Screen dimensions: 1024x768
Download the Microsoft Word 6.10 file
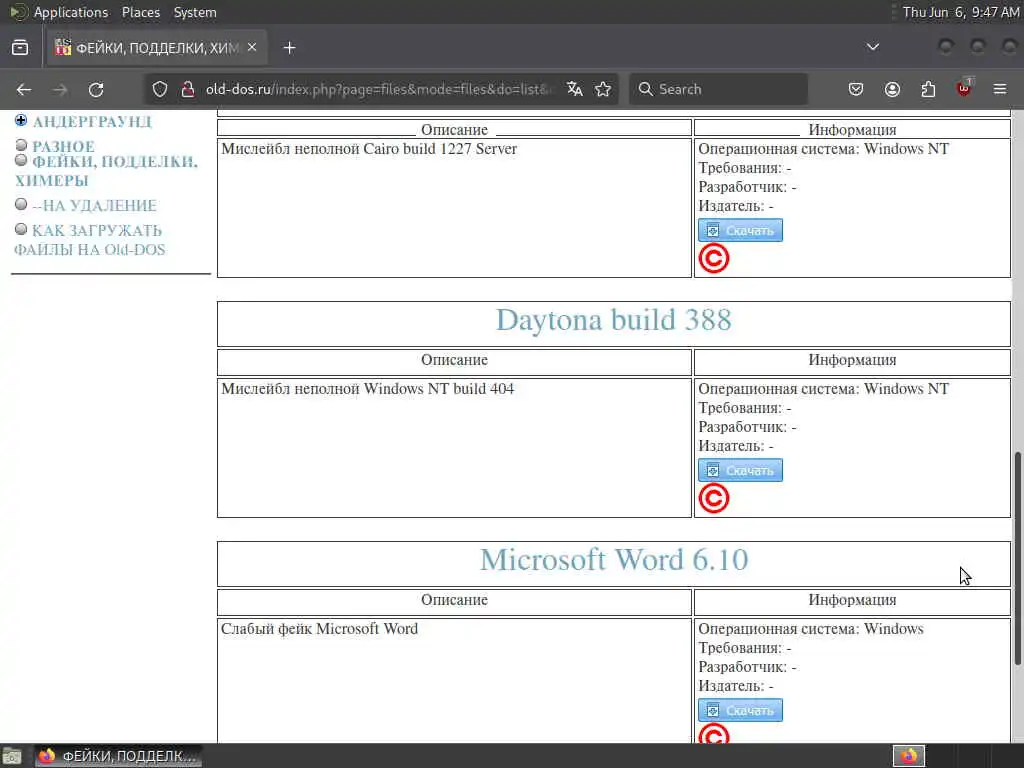740,710
